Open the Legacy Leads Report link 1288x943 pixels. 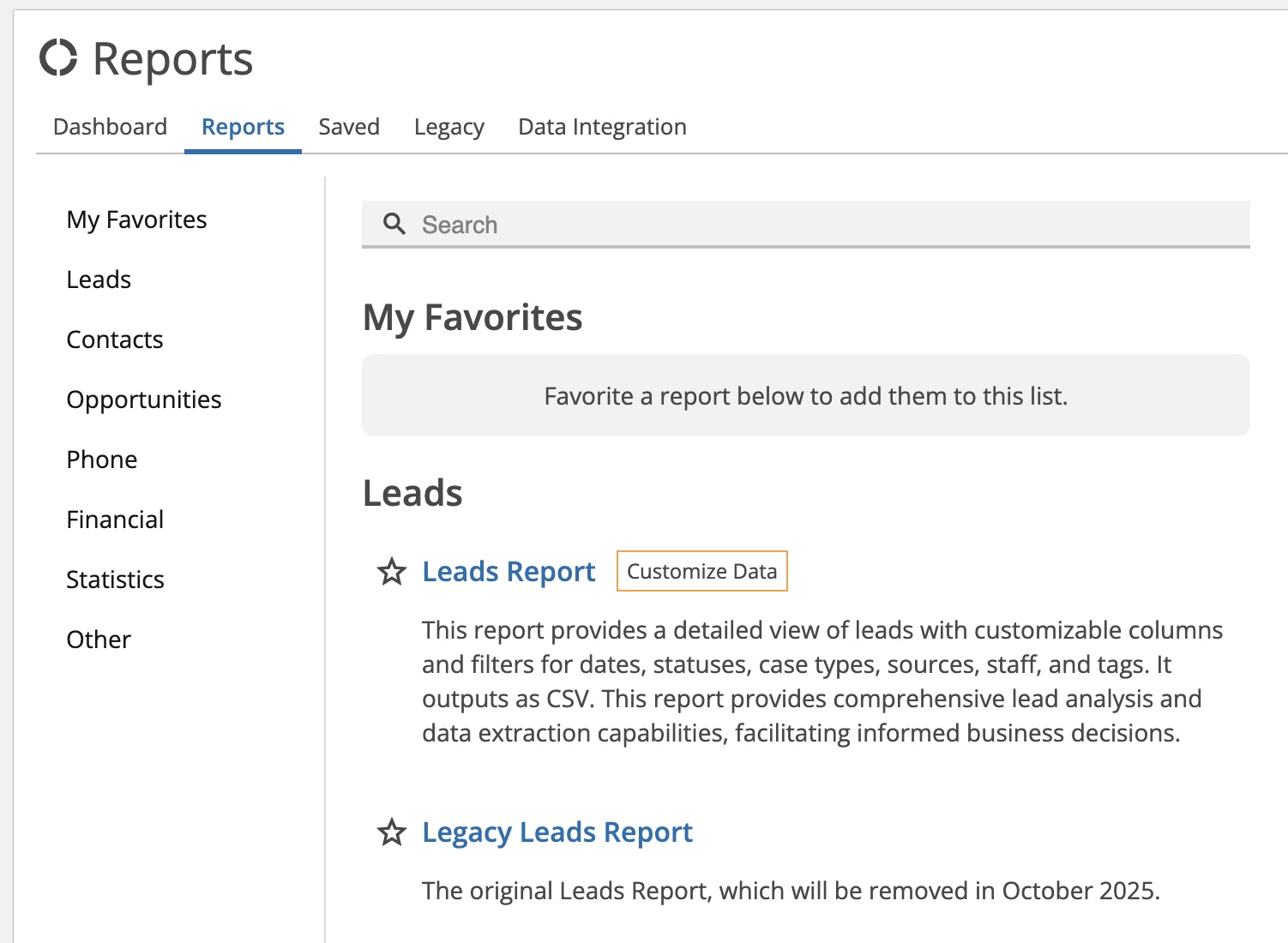557,832
